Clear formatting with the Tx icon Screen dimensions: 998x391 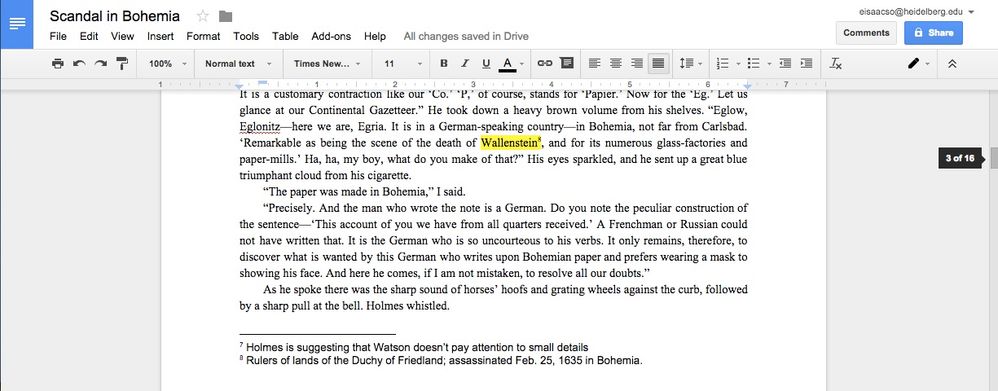[836, 64]
